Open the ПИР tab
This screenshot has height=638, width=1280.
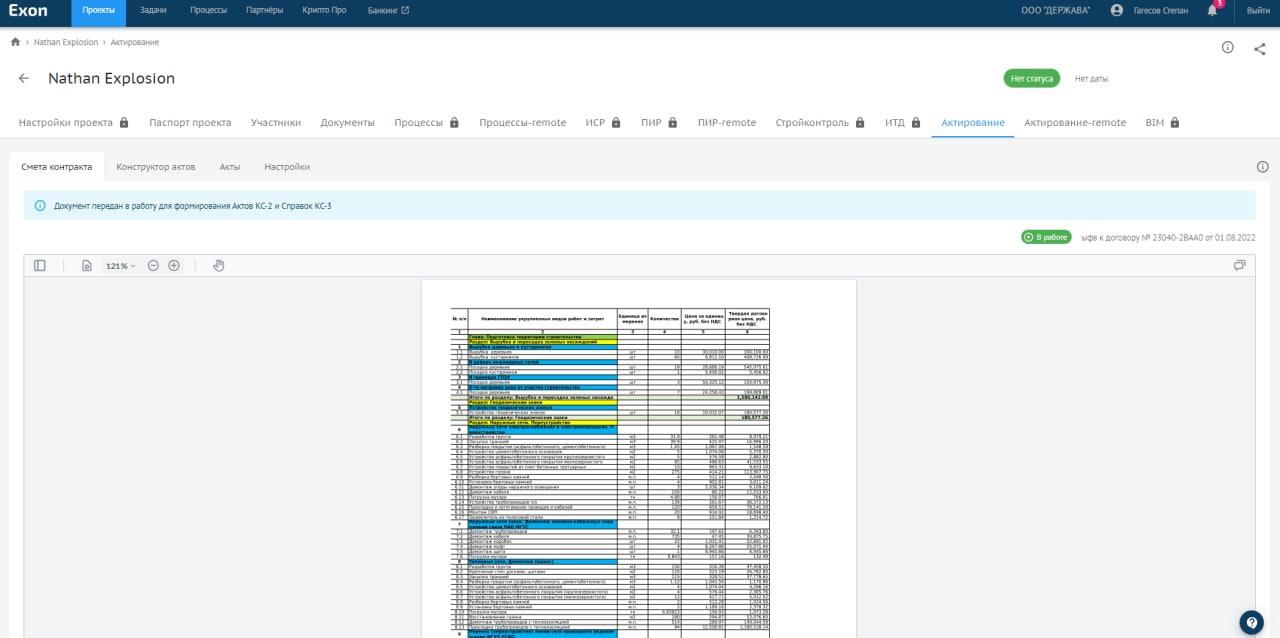tap(659, 123)
